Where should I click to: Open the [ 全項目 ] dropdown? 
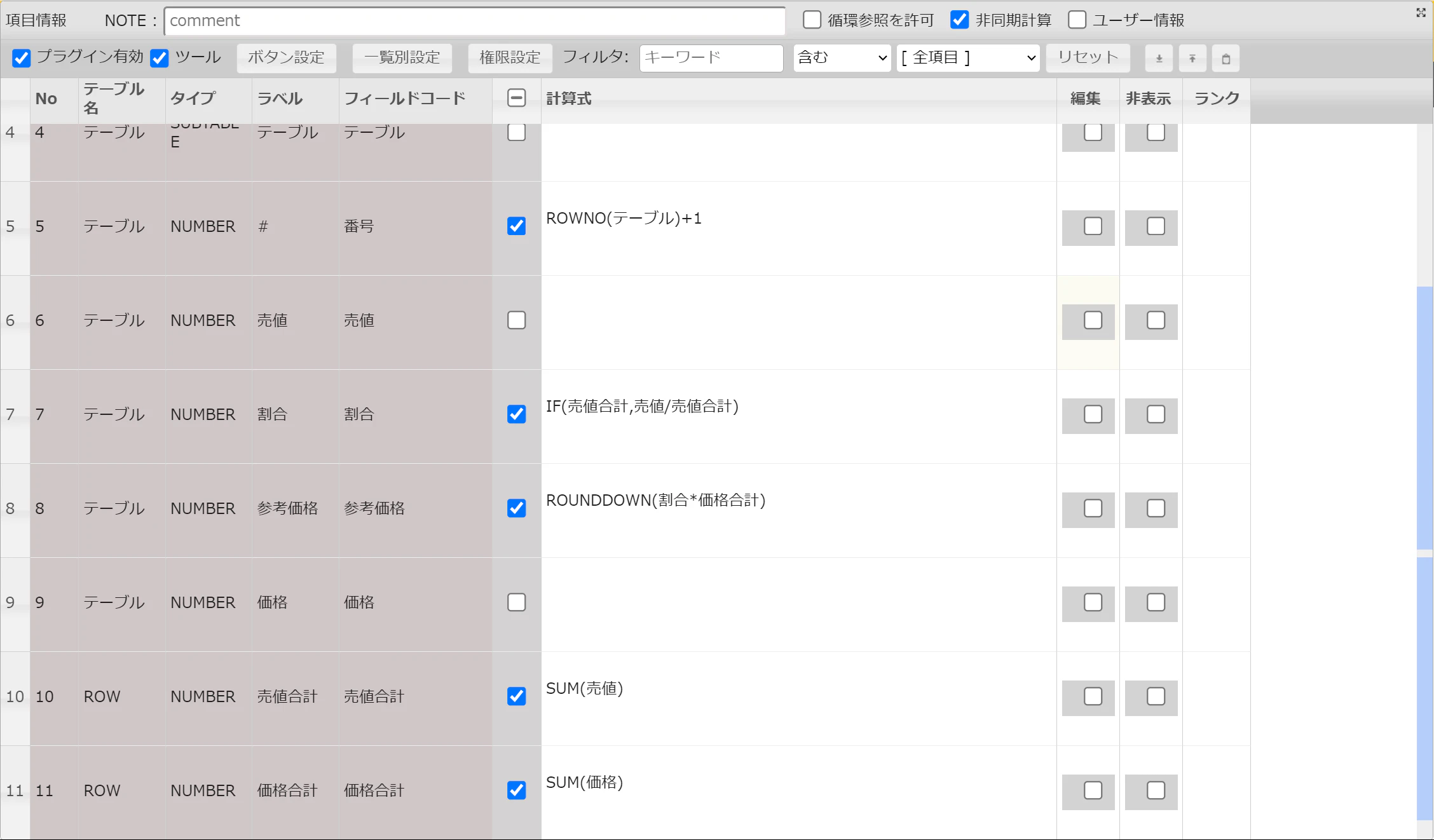point(968,58)
